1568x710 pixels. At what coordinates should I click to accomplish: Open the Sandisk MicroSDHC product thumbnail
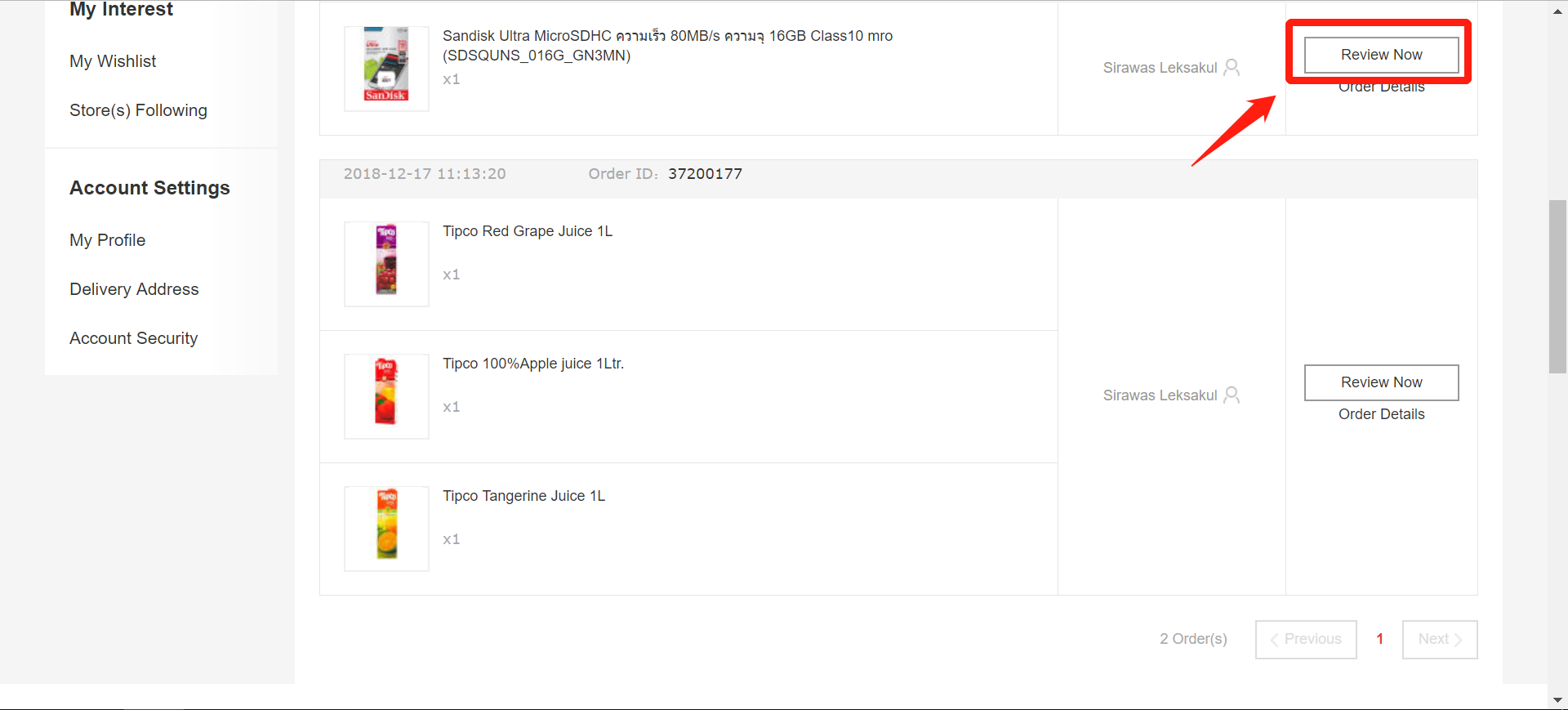click(386, 69)
